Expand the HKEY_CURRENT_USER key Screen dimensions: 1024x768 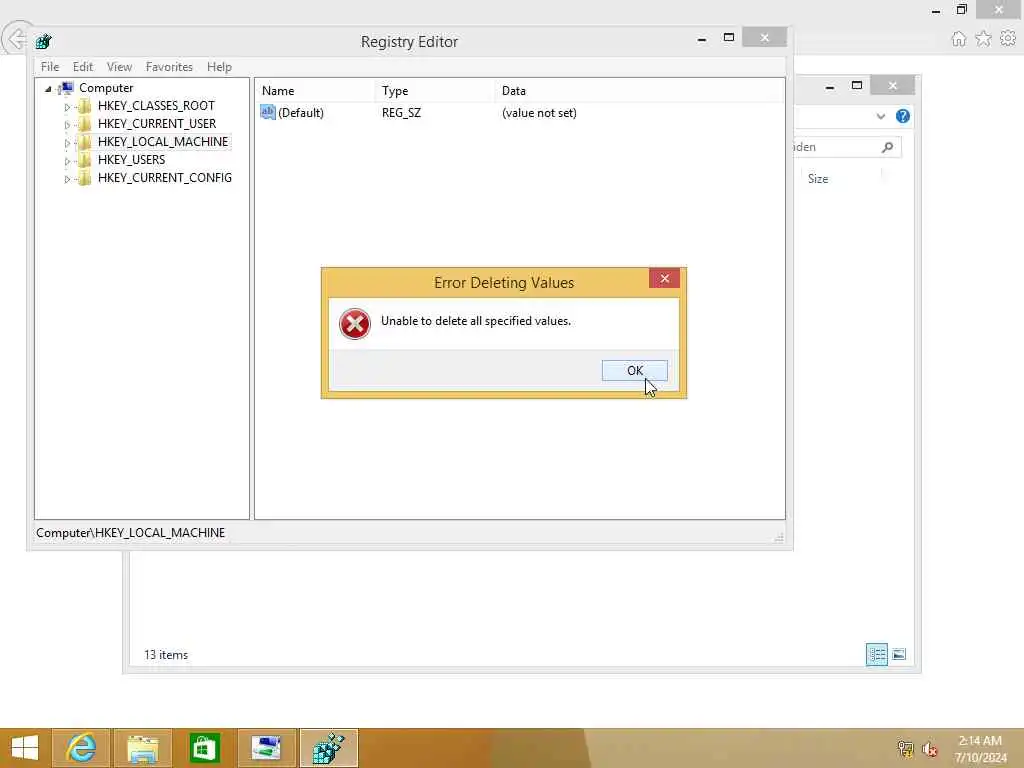[67, 124]
